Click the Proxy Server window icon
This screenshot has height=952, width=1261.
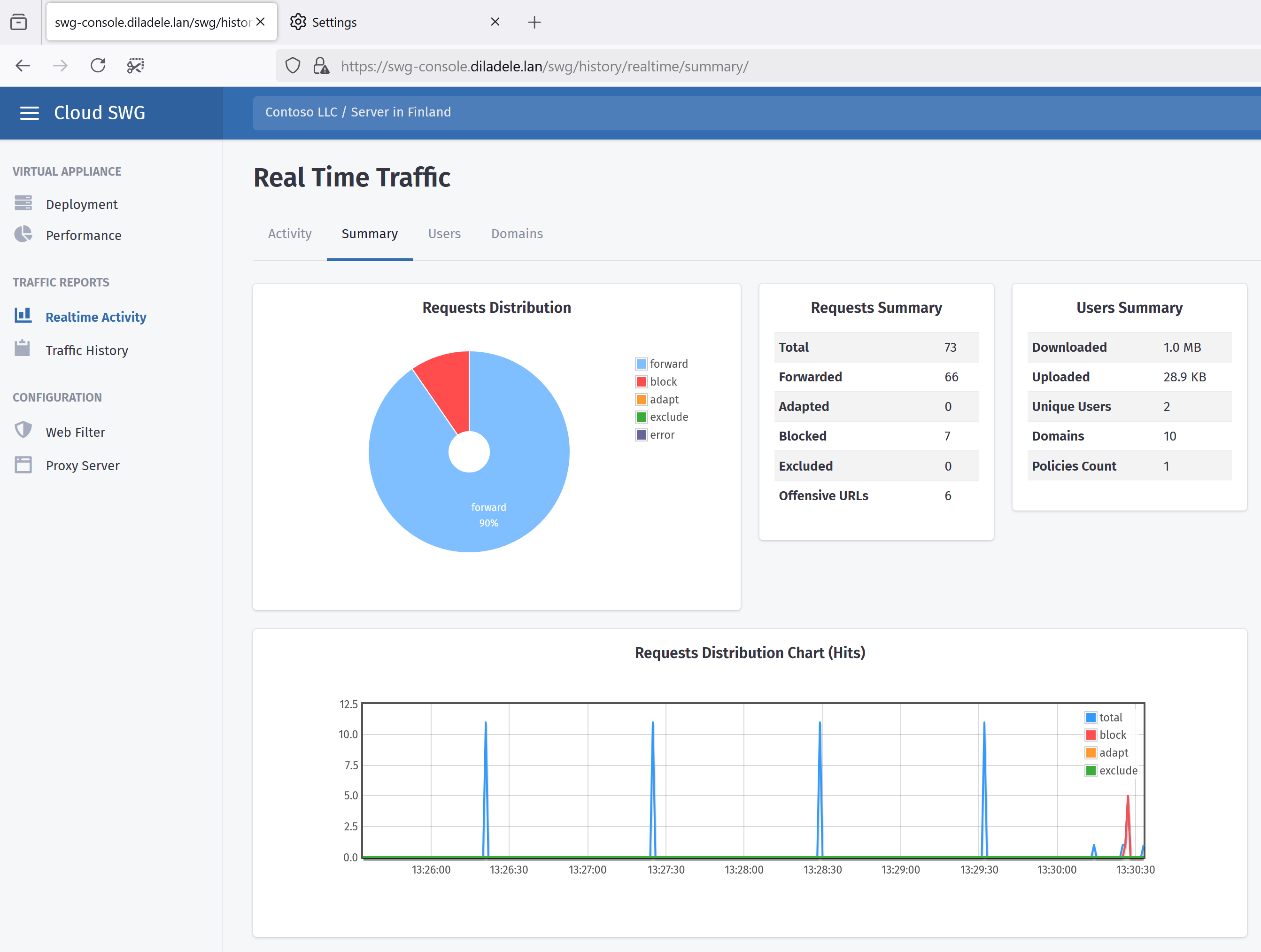(x=23, y=465)
